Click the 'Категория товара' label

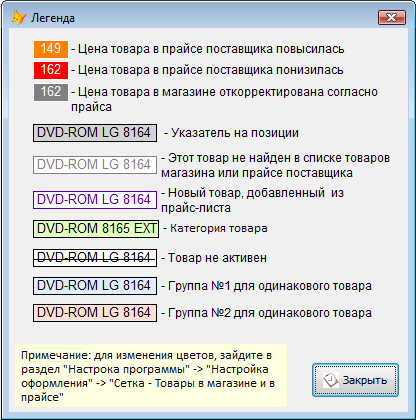[215, 228]
